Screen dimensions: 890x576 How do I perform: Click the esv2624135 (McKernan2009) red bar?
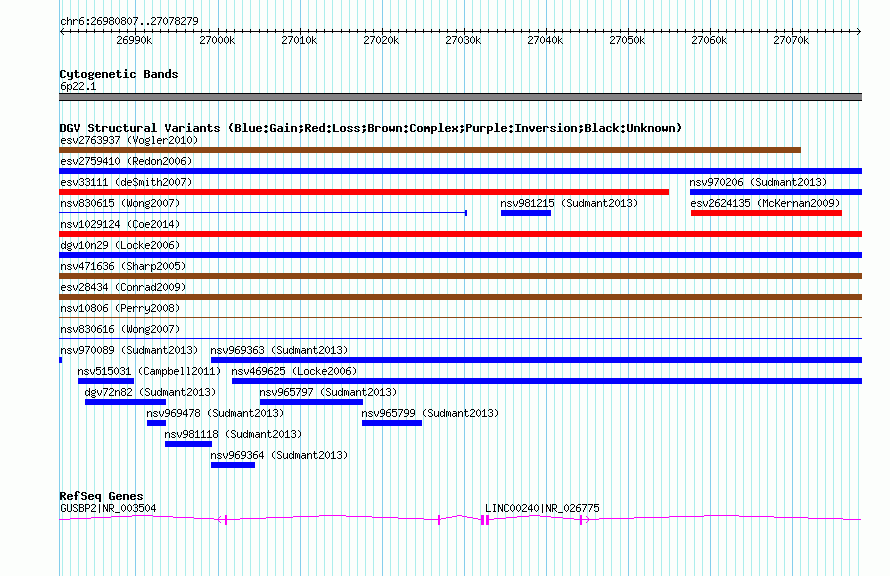(766, 213)
